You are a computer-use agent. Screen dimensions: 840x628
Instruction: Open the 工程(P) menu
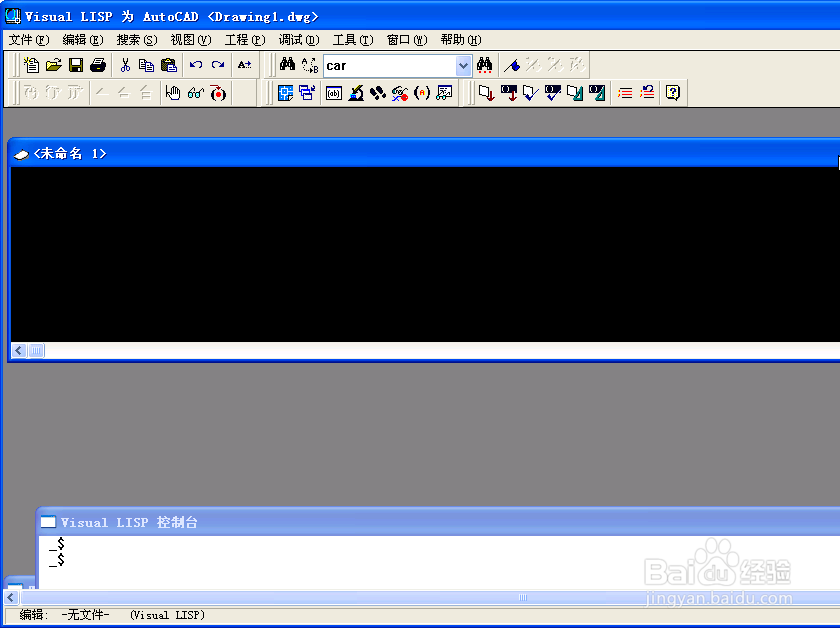(x=245, y=40)
